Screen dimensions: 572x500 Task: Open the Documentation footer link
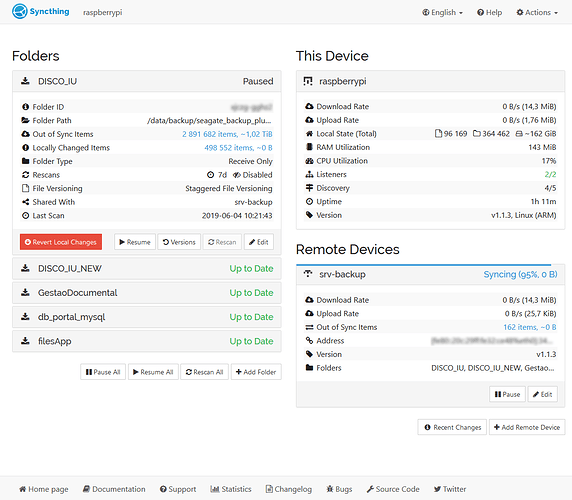click(x=114, y=489)
